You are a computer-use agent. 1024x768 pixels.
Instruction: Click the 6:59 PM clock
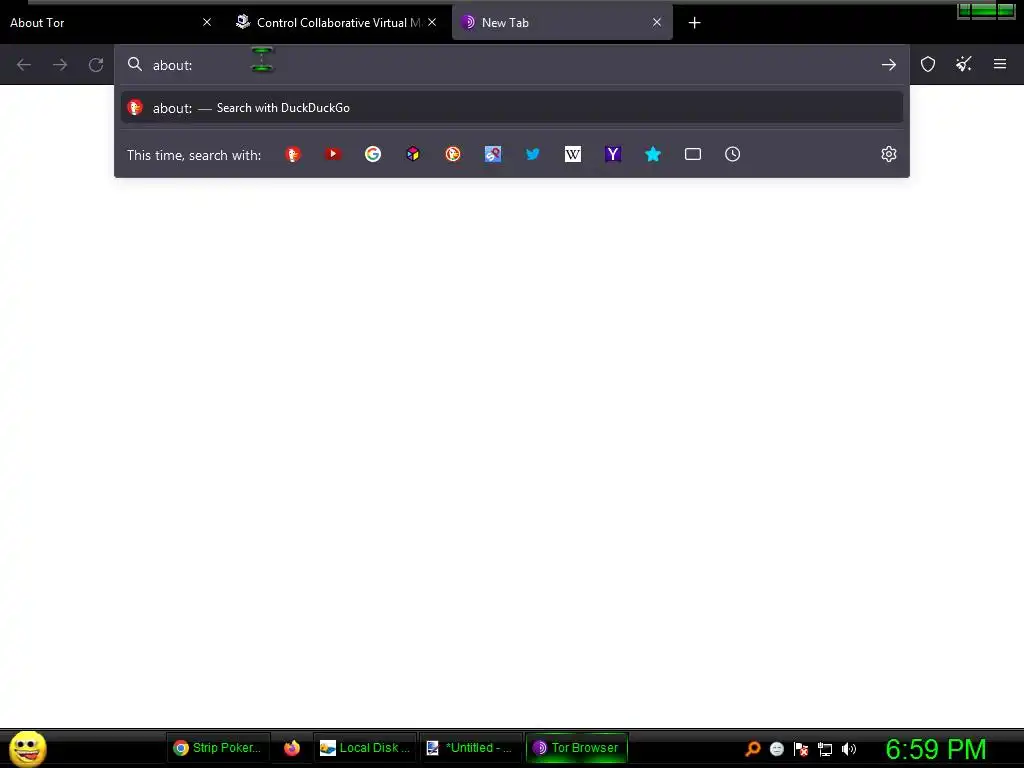point(936,749)
